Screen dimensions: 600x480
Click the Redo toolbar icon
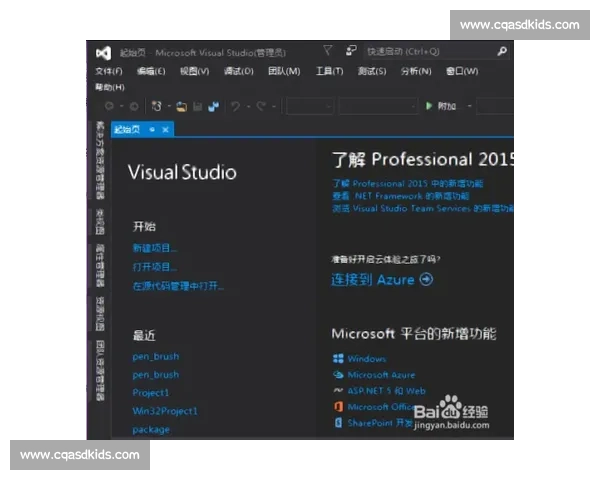click(261, 106)
